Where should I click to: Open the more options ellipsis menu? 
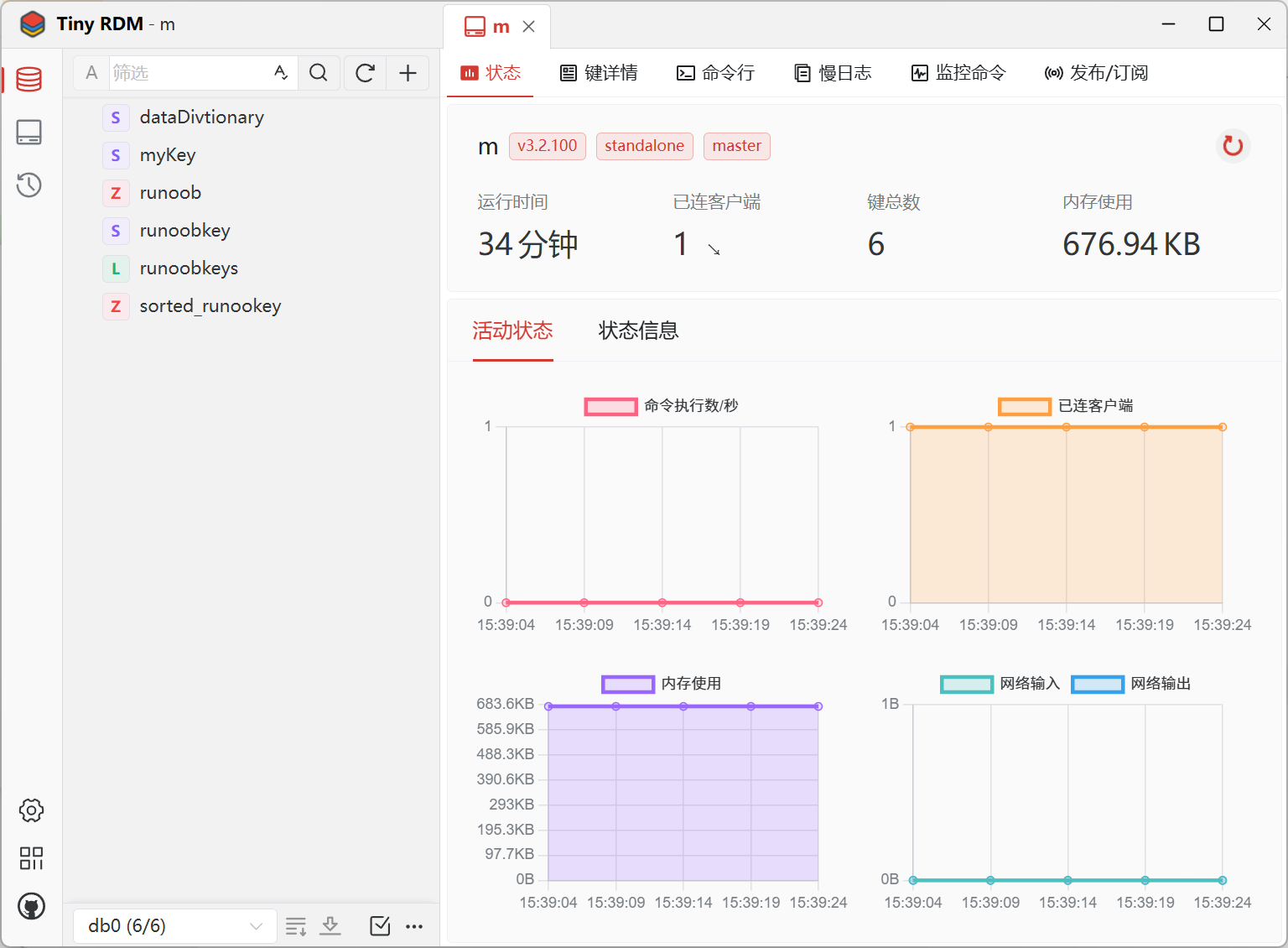point(414,926)
